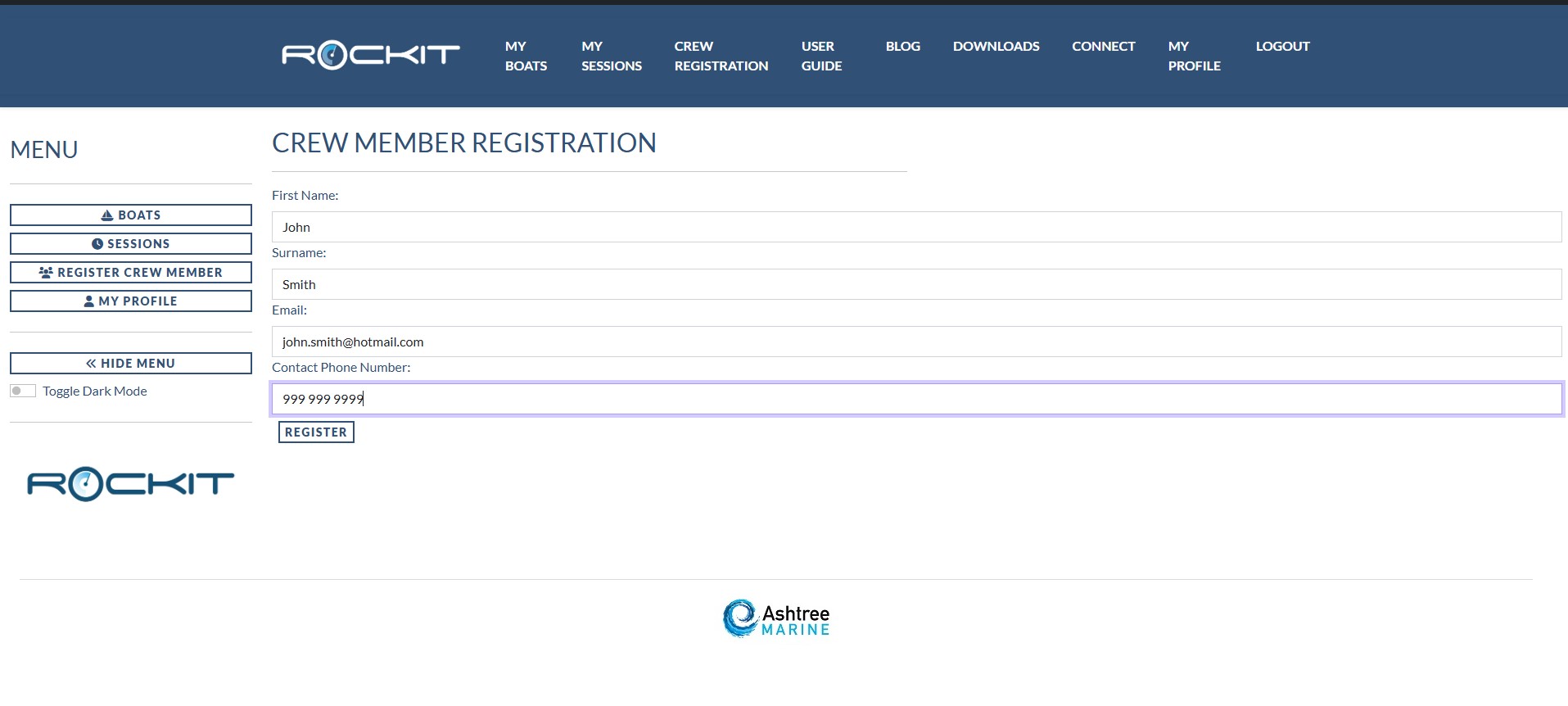Select Downloads from the top menu
Screen dimensions: 1568x706
tap(996, 47)
